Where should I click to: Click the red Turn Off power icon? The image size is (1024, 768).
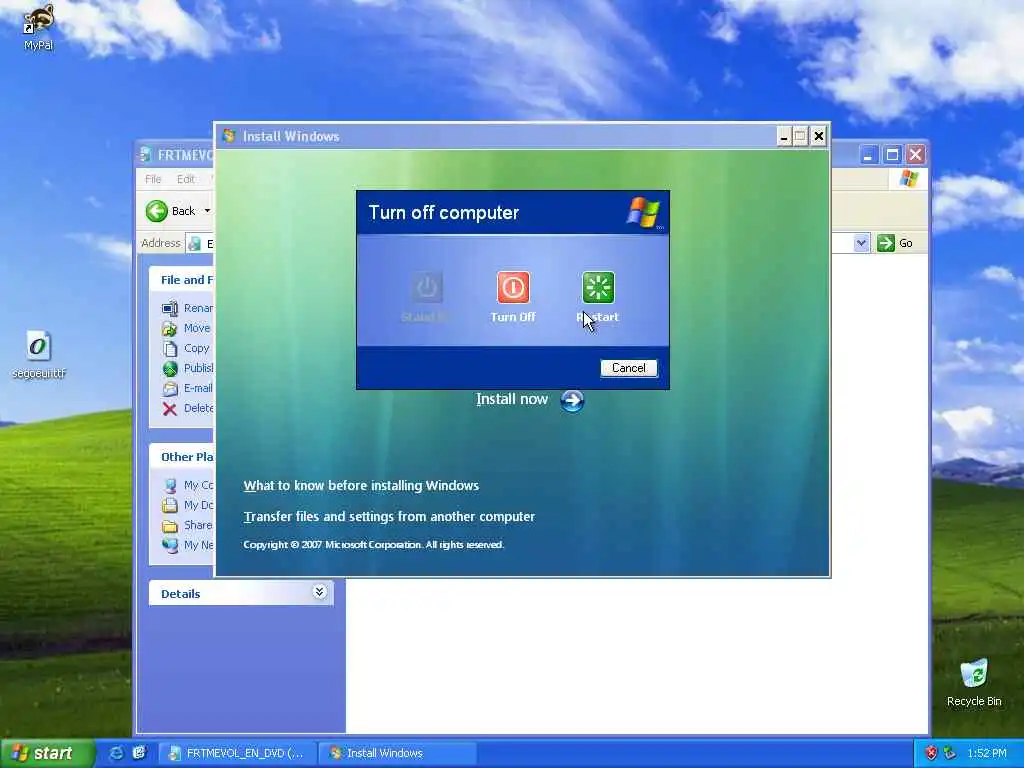513,287
